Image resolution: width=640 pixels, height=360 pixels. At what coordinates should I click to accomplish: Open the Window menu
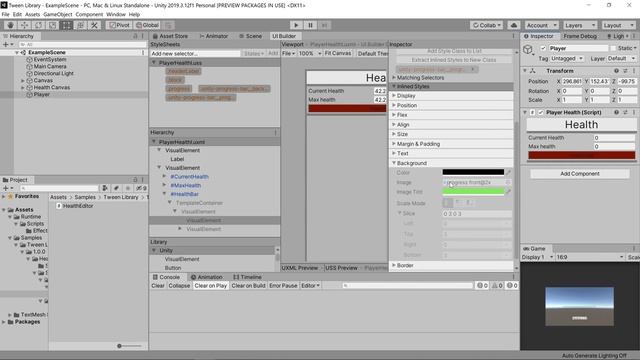(x=116, y=14)
